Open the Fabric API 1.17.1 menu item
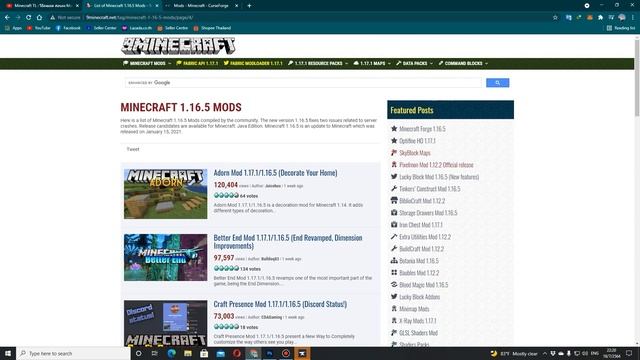 (x=197, y=63)
